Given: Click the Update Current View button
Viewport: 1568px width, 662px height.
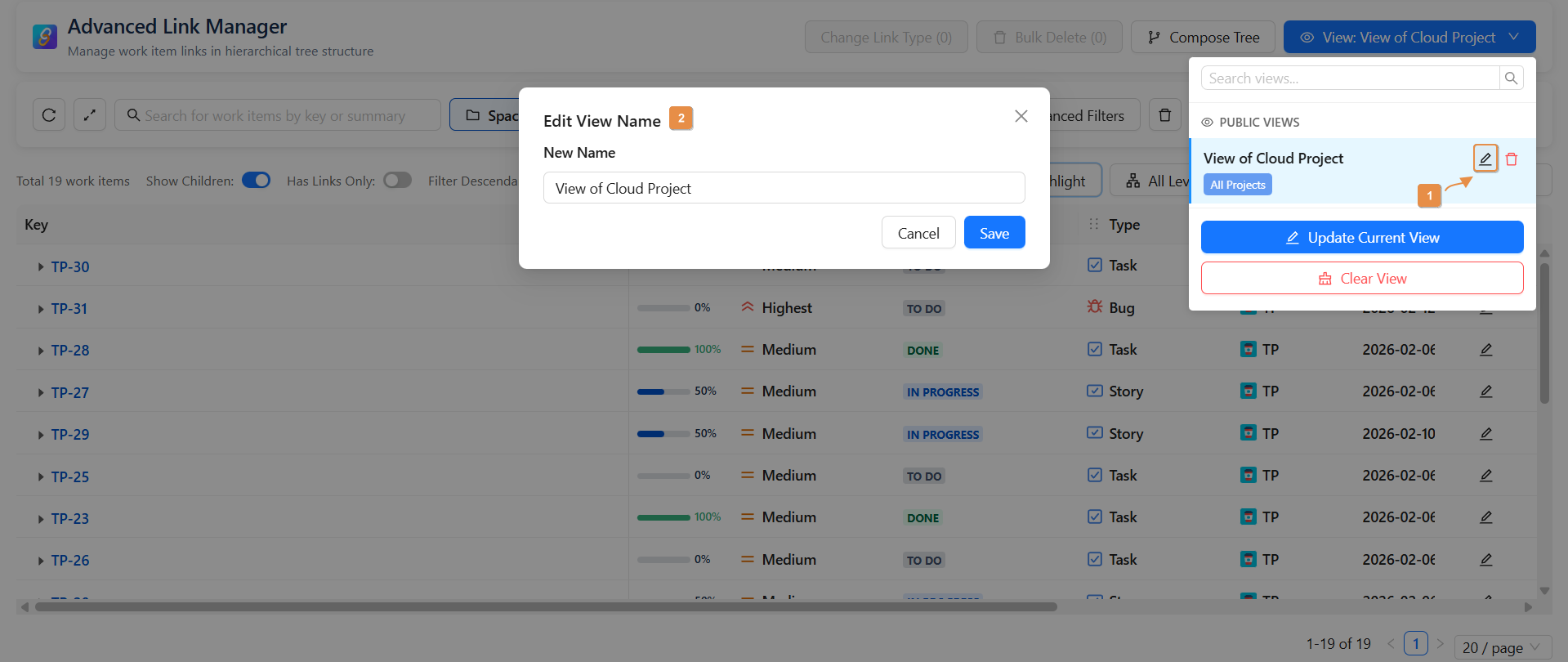Looking at the screenshot, I should [x=1362, y=237].
